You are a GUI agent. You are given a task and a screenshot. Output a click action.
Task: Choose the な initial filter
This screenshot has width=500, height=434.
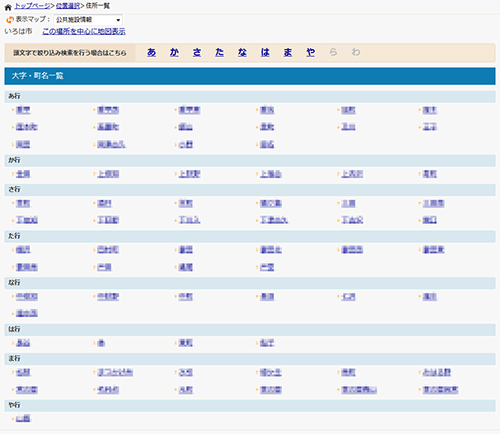242,52
